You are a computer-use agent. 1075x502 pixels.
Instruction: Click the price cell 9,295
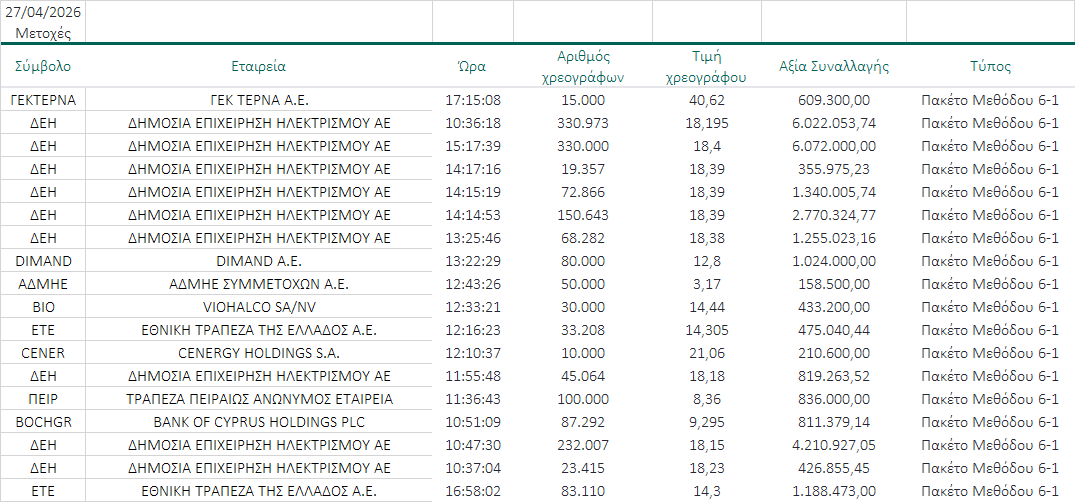pos(707,422)
